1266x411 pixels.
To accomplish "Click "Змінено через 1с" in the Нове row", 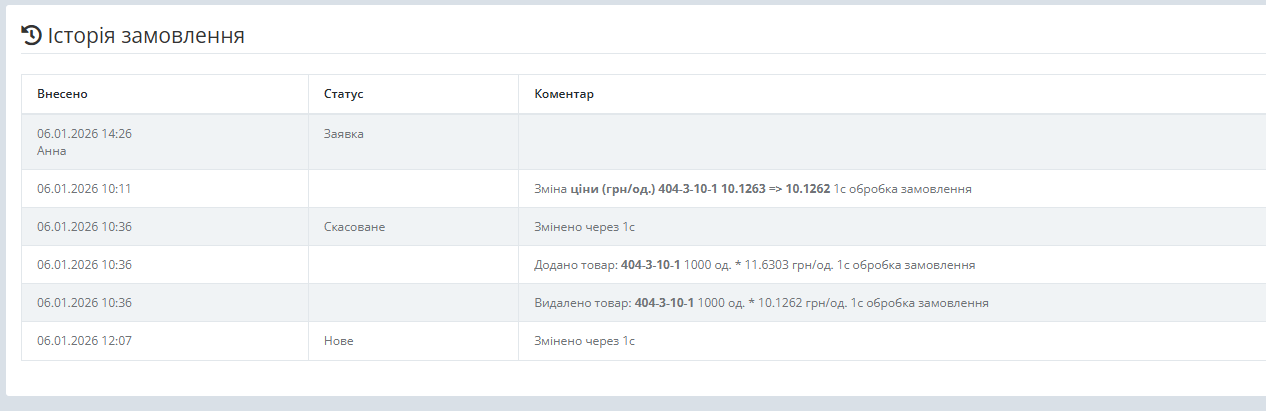I will (x=585, y=341).
